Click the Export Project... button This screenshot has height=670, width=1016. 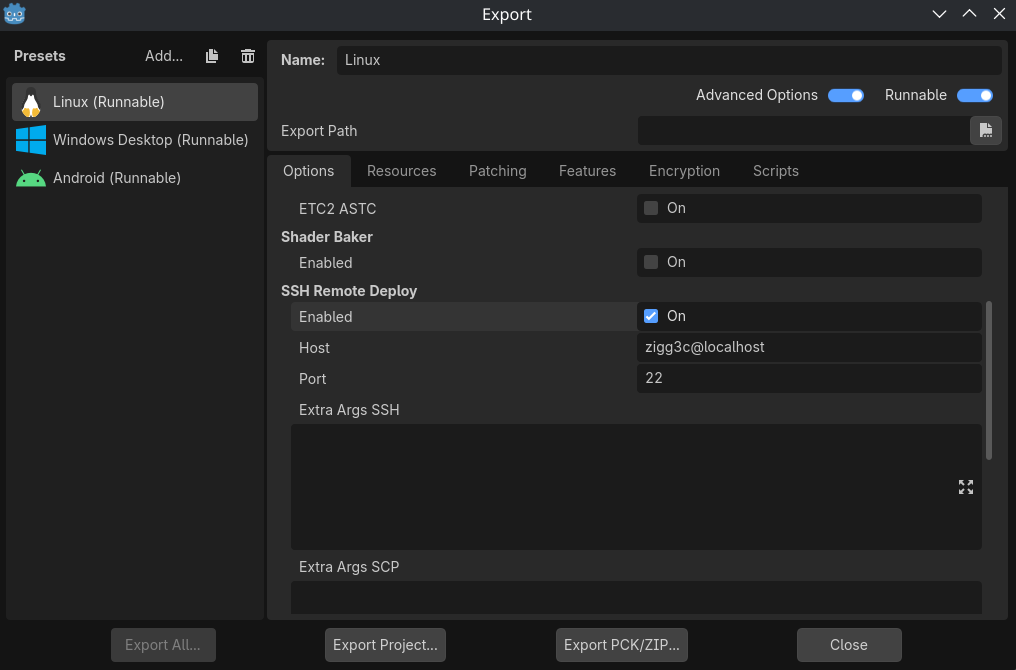coord(385,645)
